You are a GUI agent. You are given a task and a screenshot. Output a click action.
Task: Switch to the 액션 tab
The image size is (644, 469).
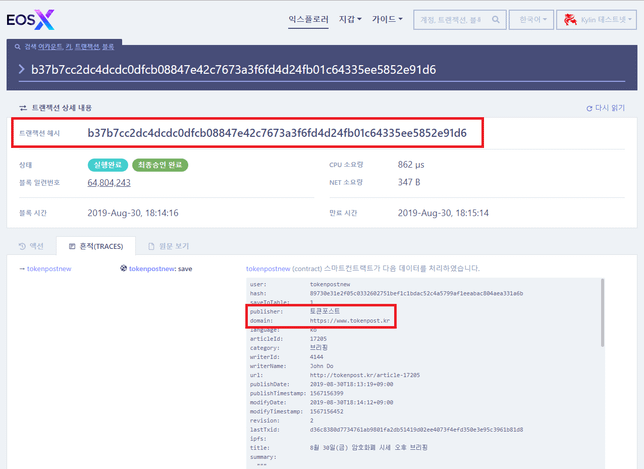coord(32,245)
